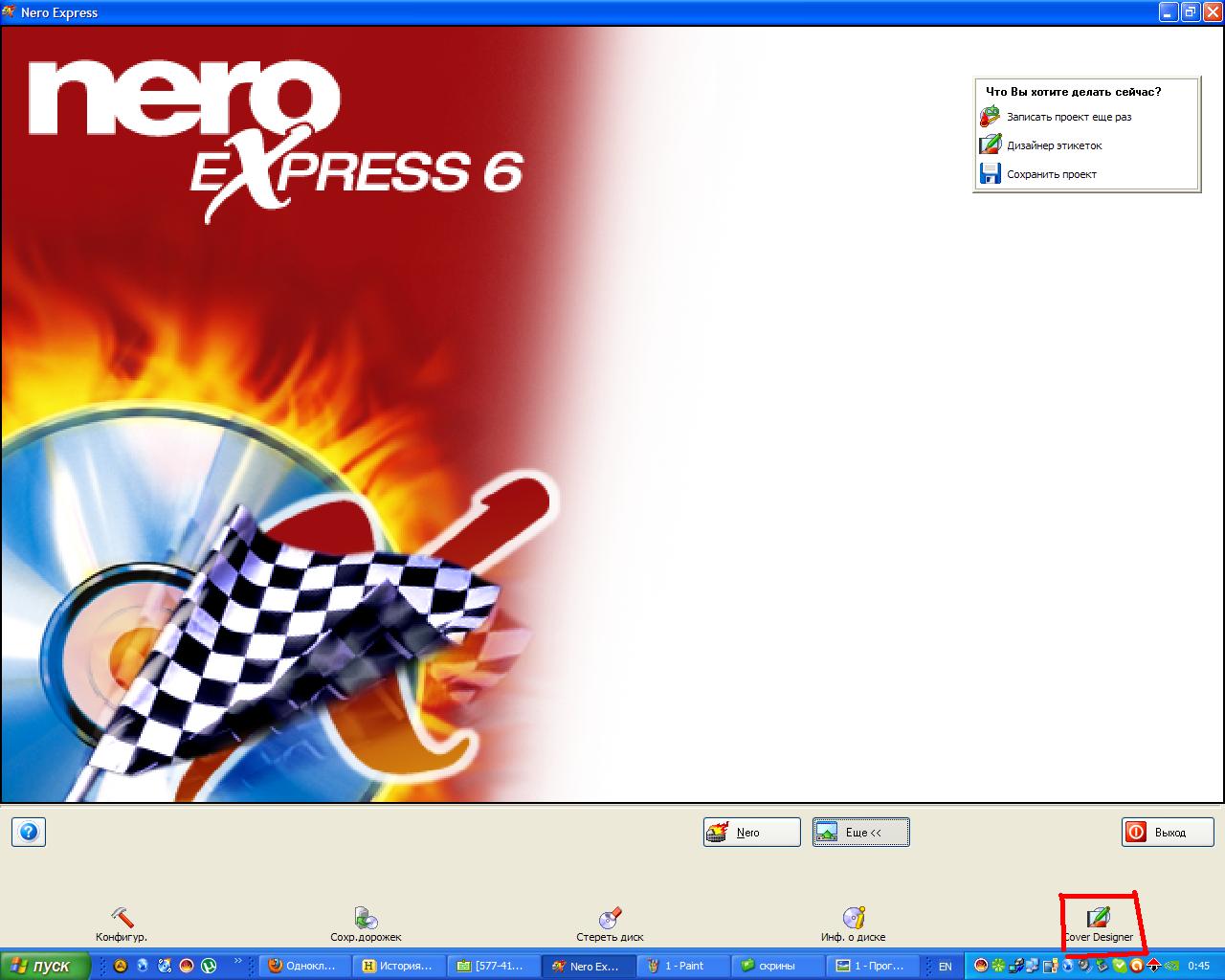The height and width of the screenshot is (980, 1225).
Task: Switch to История... taskbar window
Action: 398,966
